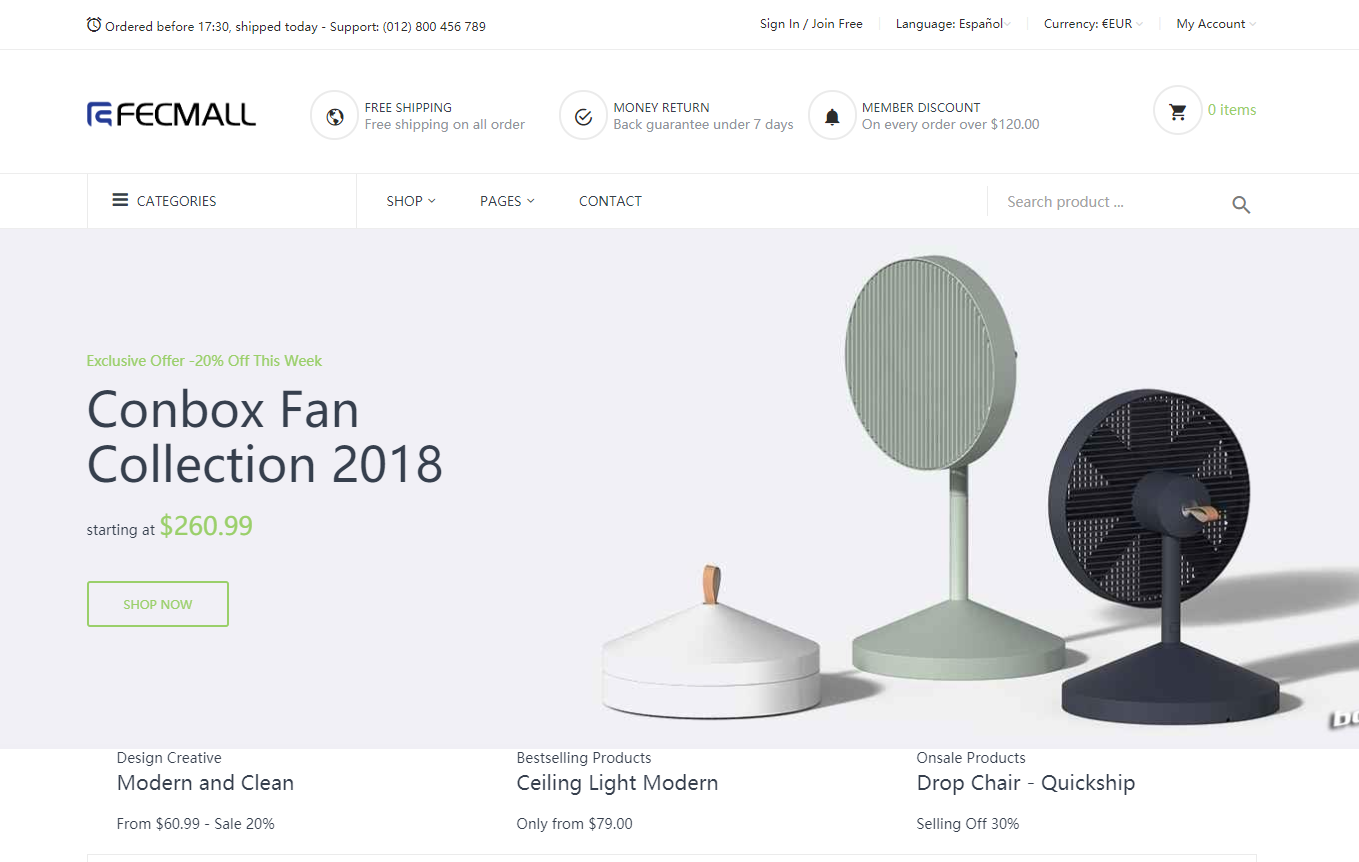The width and height of the screenshot is (1359, 862).
Task: Open the Language: Español dropdown
Action: tap(953, 24)
